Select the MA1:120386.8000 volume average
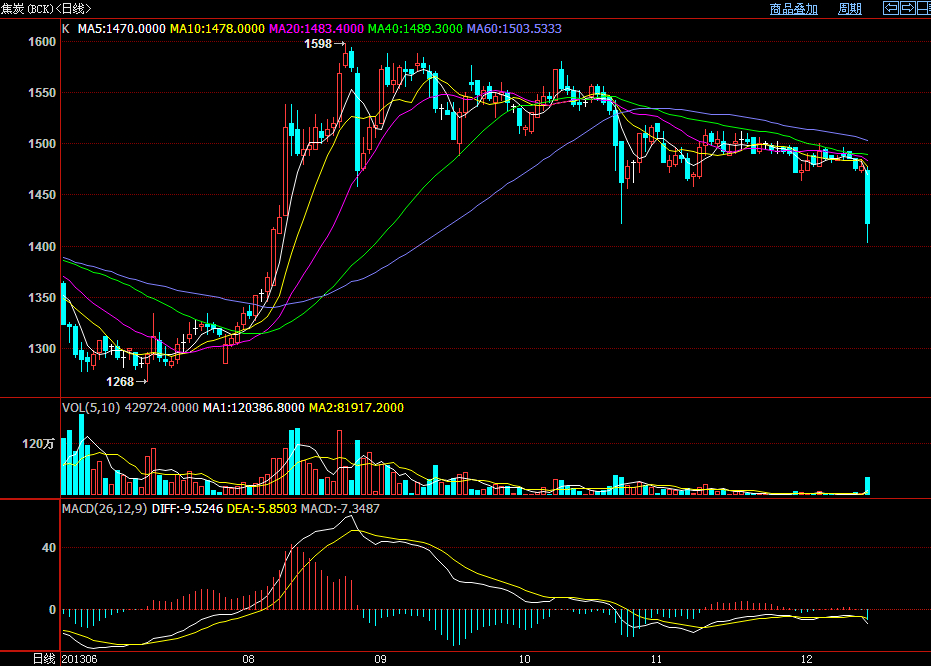 254,408
